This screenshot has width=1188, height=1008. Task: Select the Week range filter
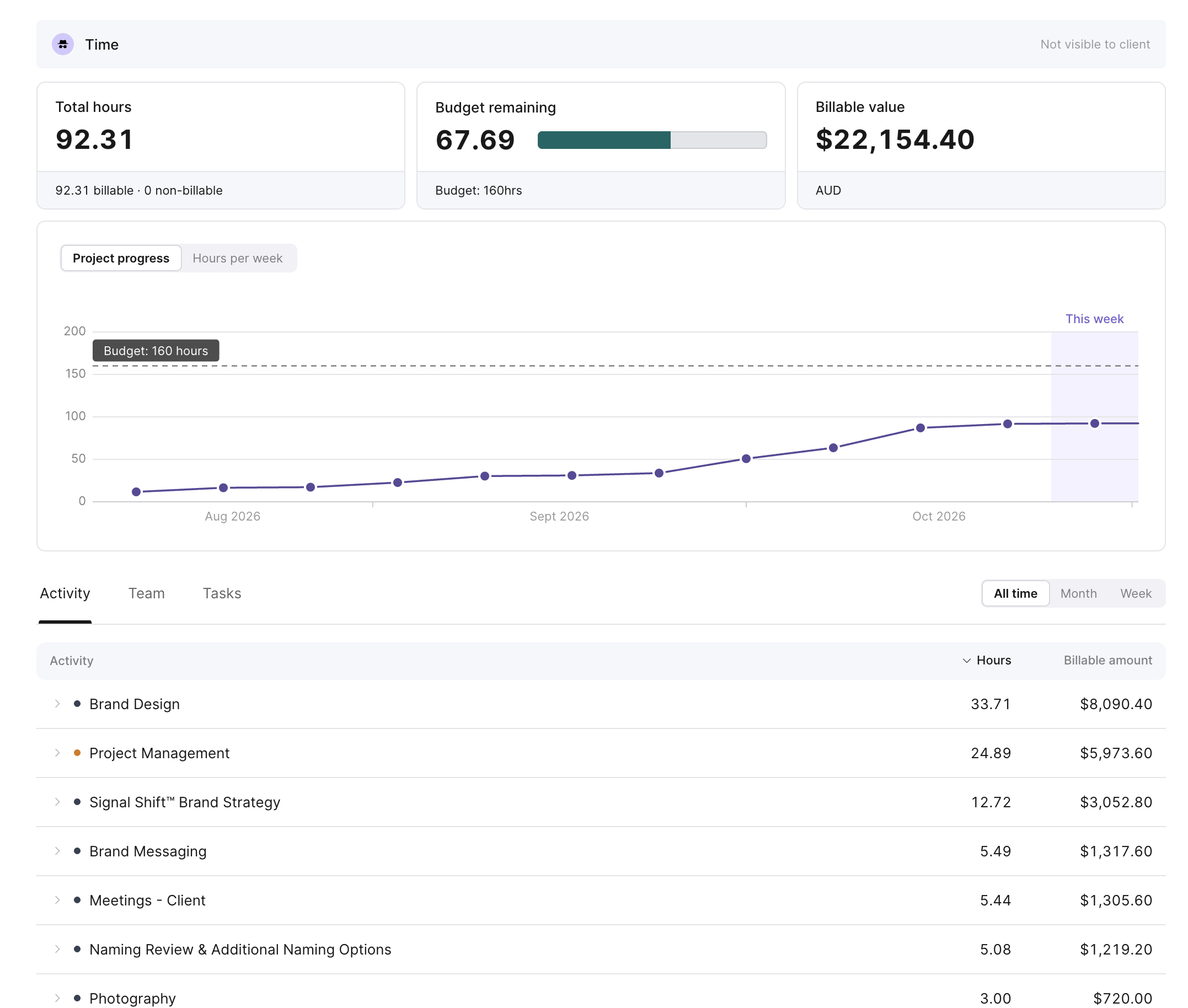1136,593
